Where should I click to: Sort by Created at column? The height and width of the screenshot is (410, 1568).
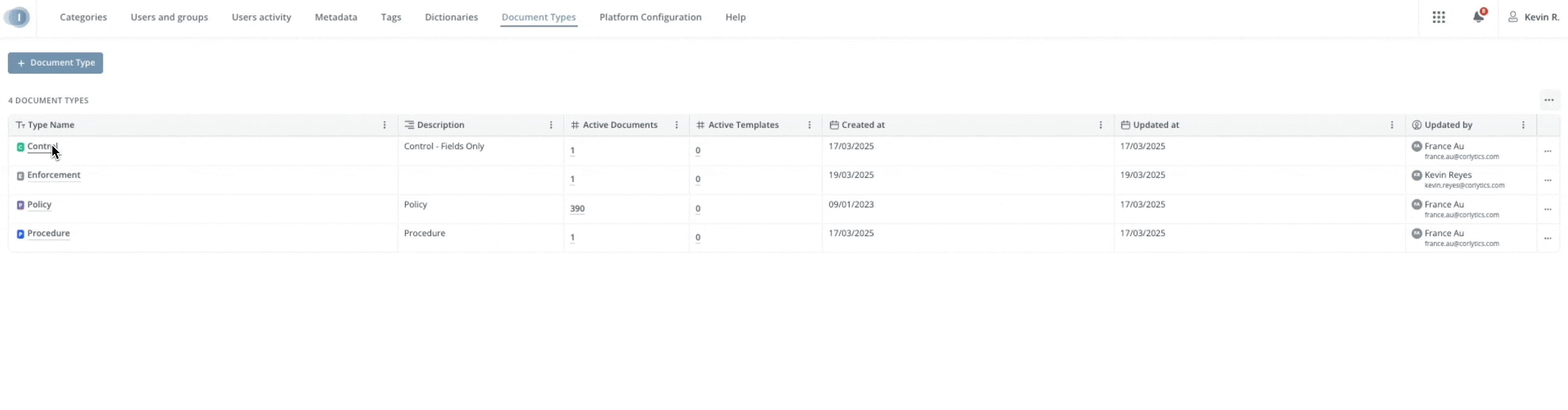862,125
